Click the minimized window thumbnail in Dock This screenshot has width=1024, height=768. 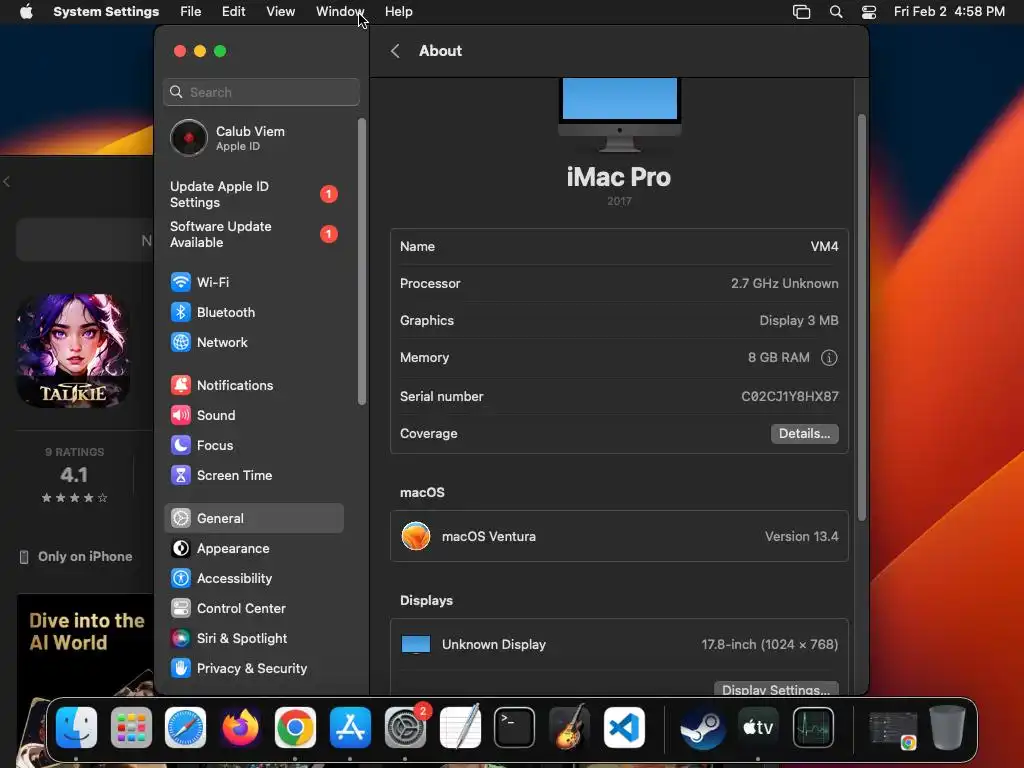893,729
